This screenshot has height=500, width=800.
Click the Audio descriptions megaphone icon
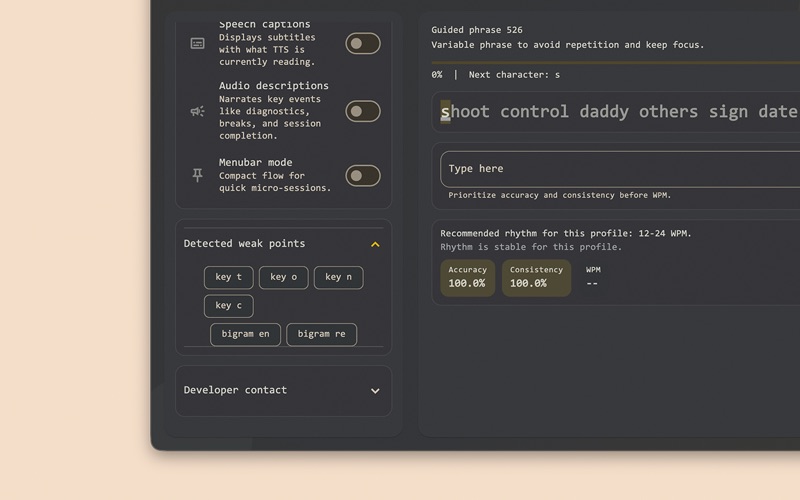click(x=197, y=111)
